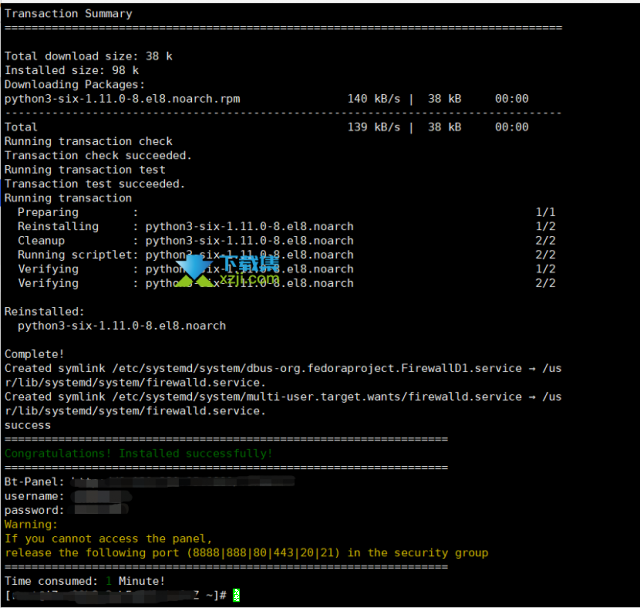
Task: Click the 'Reinstalled:' heading
Action: point(44,311)
